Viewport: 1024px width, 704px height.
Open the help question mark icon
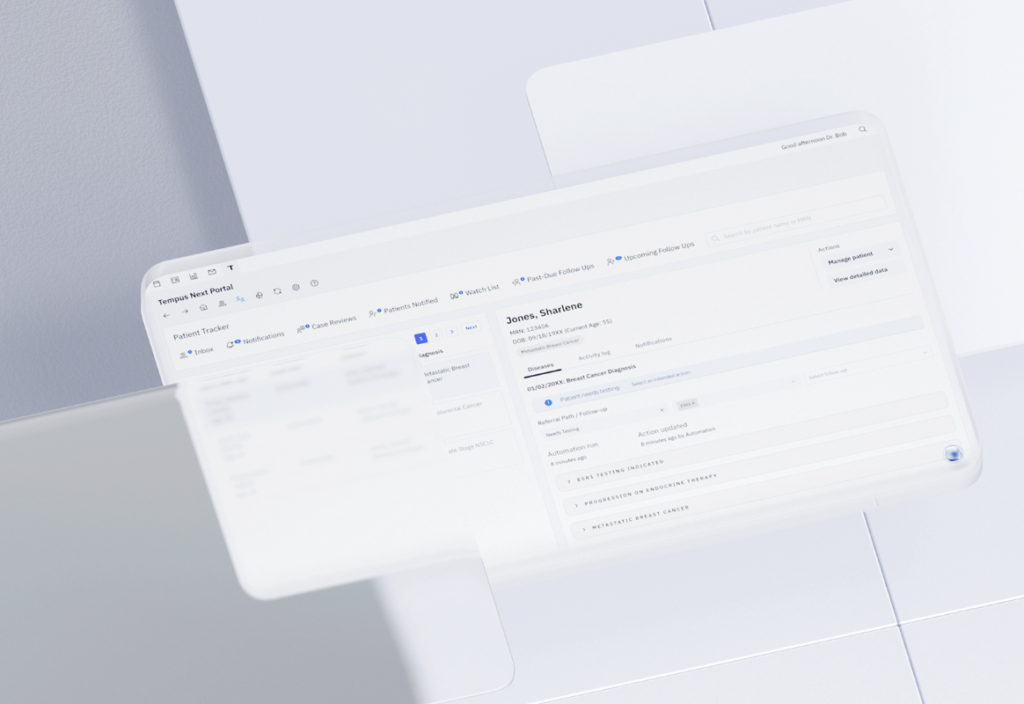[314, 283]
